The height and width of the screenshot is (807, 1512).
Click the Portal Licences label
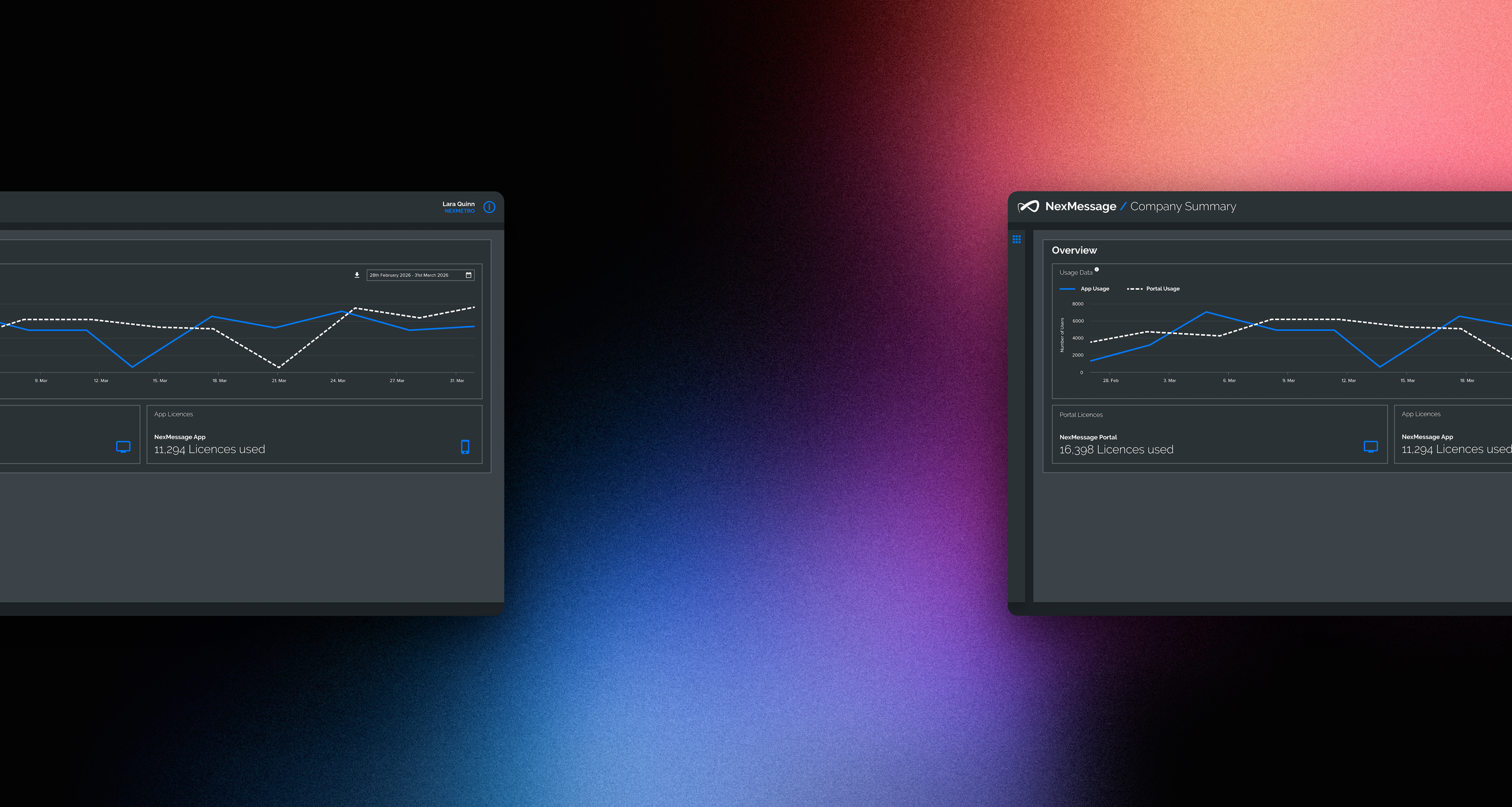(x=1081, y=414)
